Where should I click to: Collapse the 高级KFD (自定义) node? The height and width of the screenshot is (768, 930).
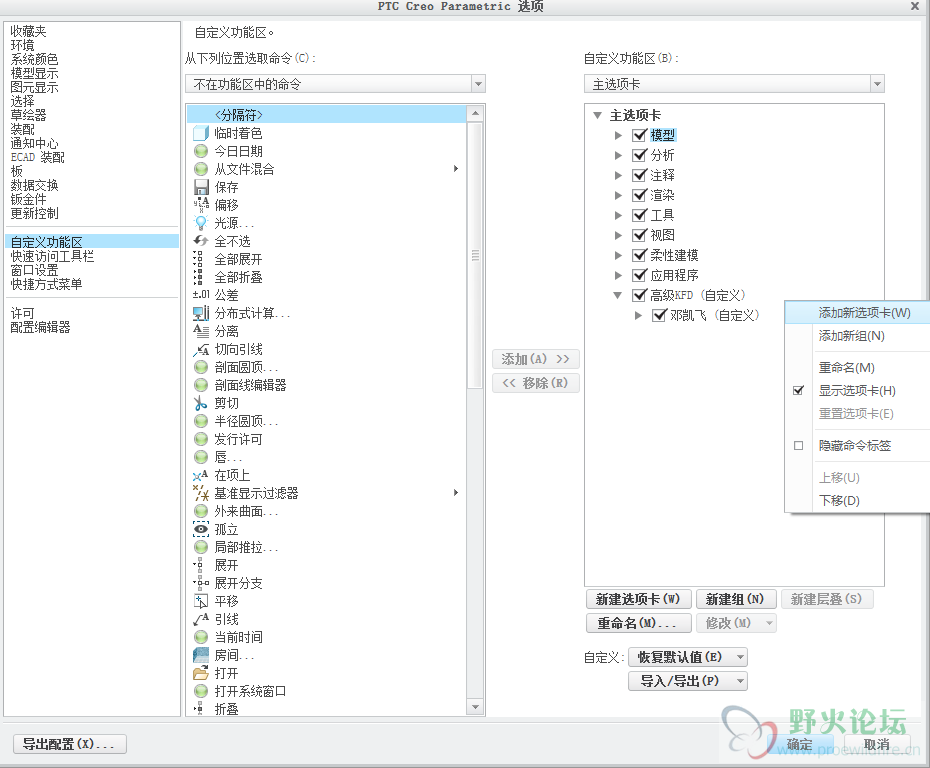[x=618, y=295]
